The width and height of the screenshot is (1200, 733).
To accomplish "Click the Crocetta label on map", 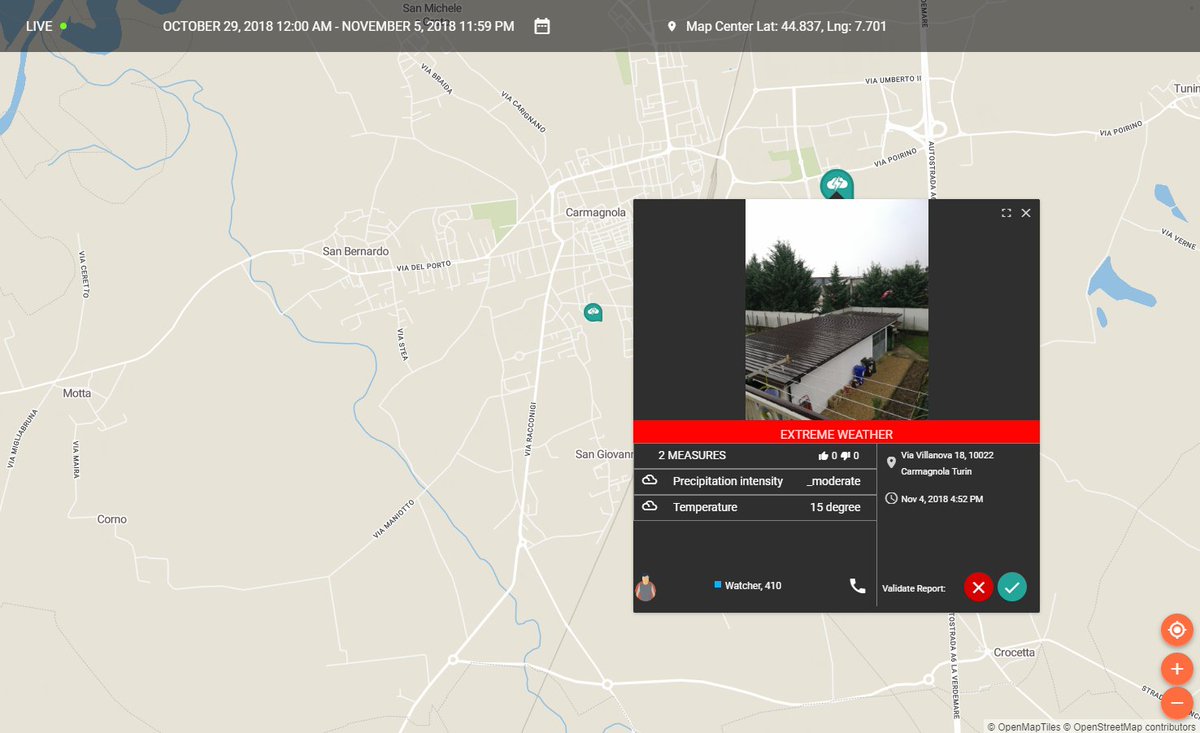I will pos(1014,652).
